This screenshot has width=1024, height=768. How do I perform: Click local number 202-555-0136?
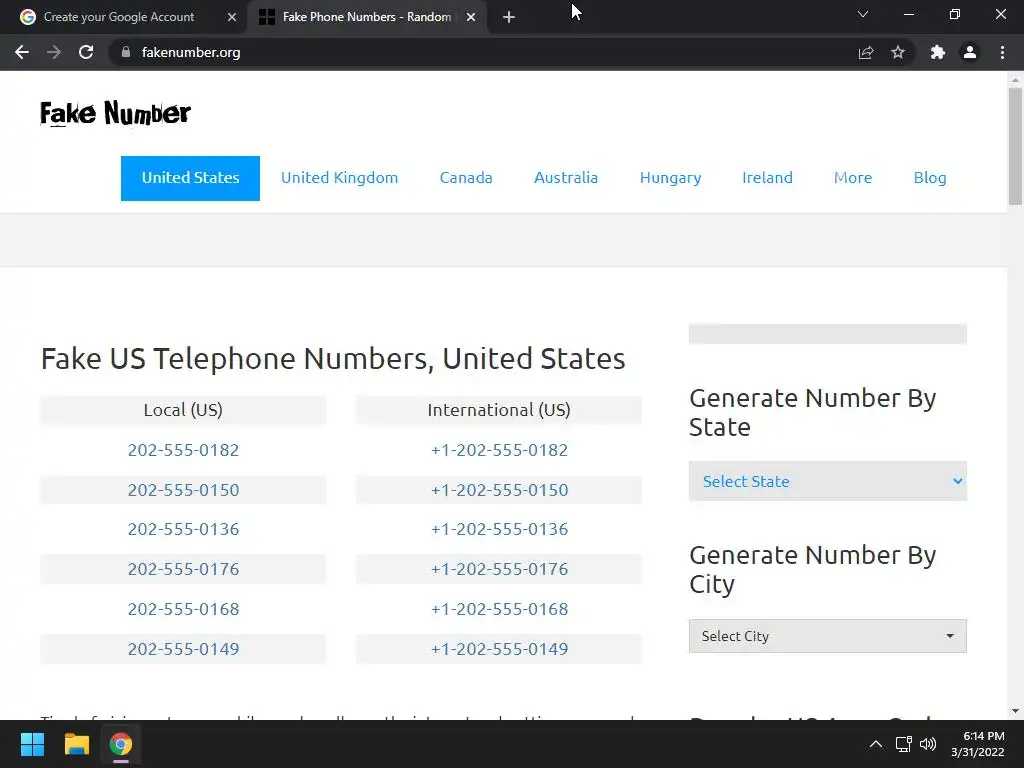[x=184, y=529]
